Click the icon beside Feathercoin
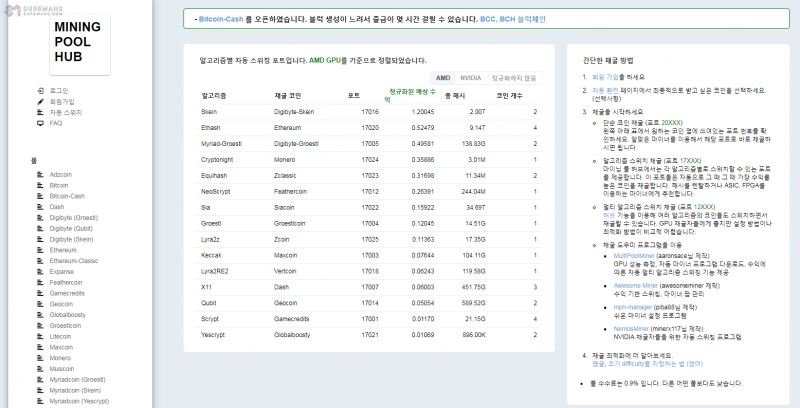The height and width of the screenshot is (408, 800). [x=41, y=283]
